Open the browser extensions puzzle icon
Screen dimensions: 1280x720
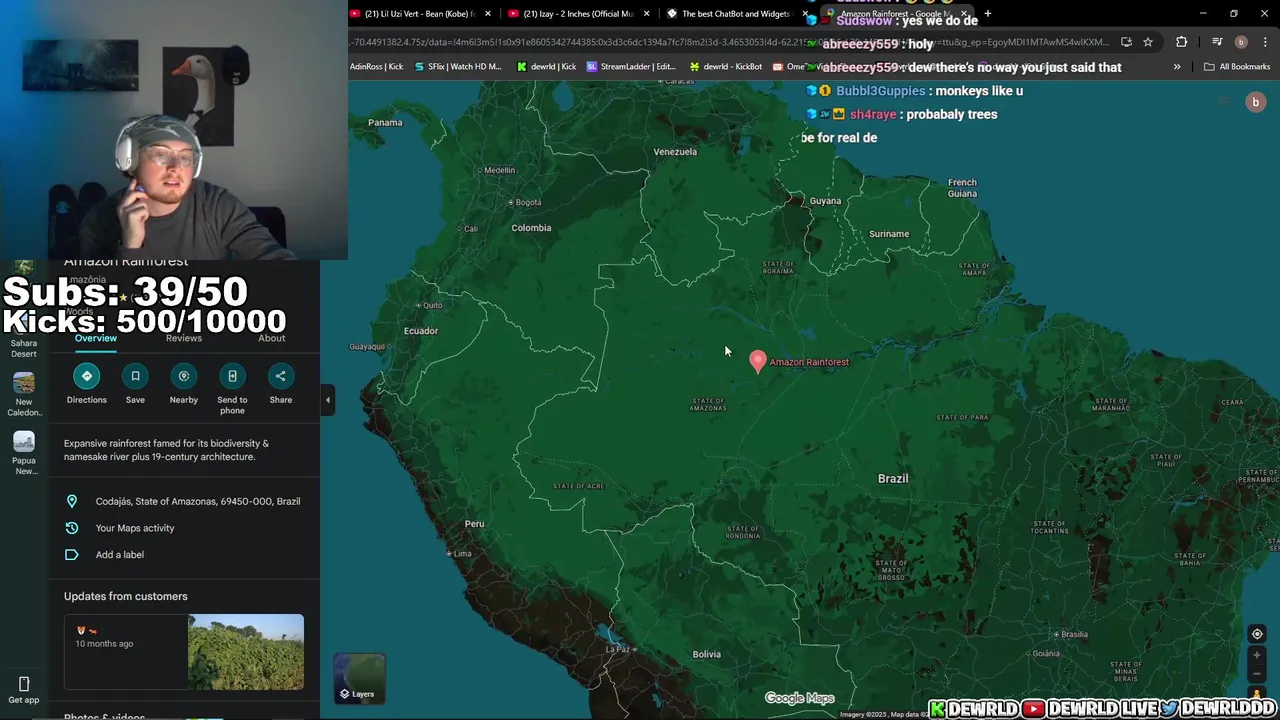click(1182, 42)
